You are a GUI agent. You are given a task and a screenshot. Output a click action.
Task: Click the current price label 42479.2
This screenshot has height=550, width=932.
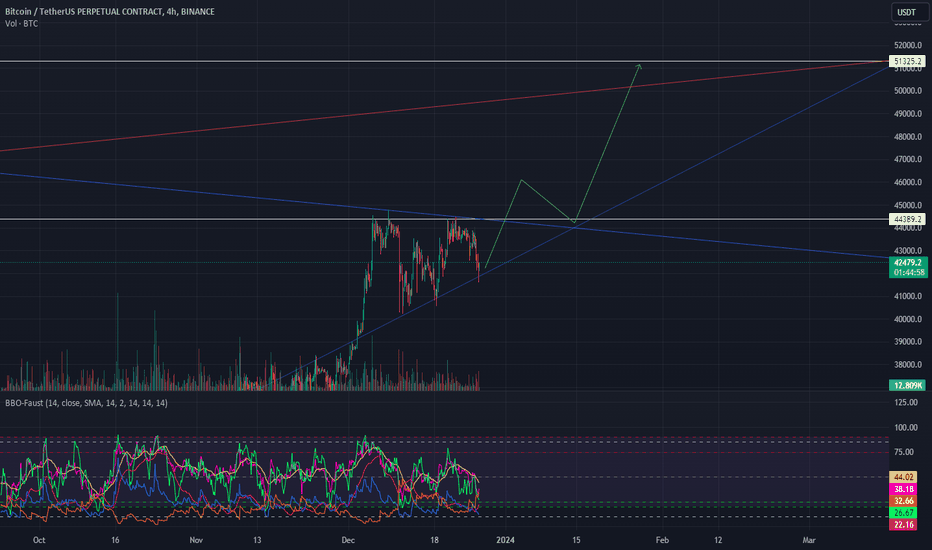pos(908,262)
